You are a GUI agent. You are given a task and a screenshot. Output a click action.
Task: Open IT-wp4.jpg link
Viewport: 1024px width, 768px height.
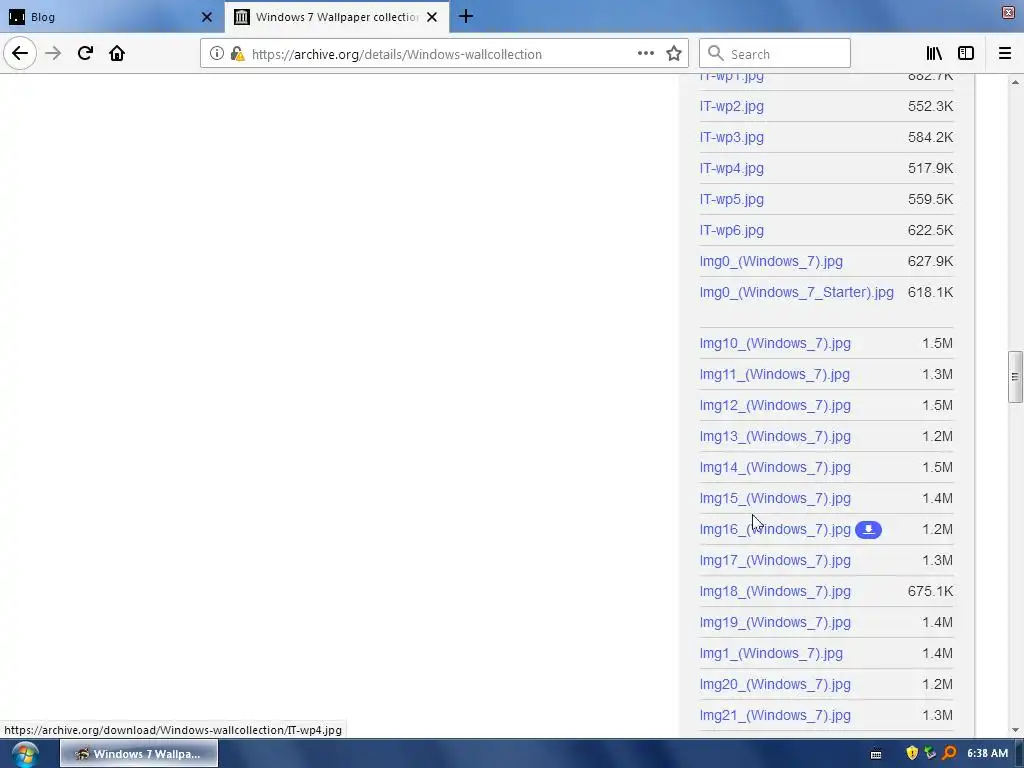pos(731,168)
